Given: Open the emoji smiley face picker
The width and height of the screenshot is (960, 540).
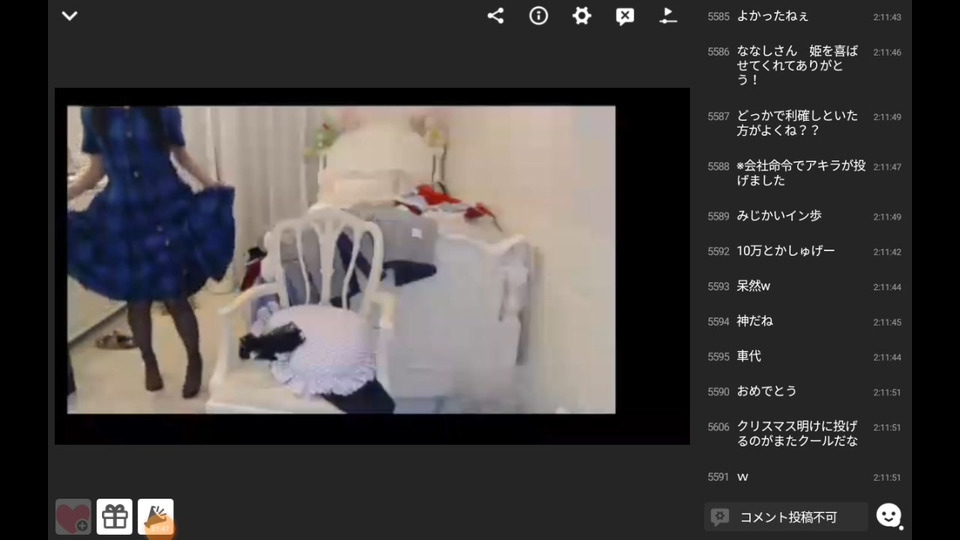Looking at the screenshot, I should point(889,516).
